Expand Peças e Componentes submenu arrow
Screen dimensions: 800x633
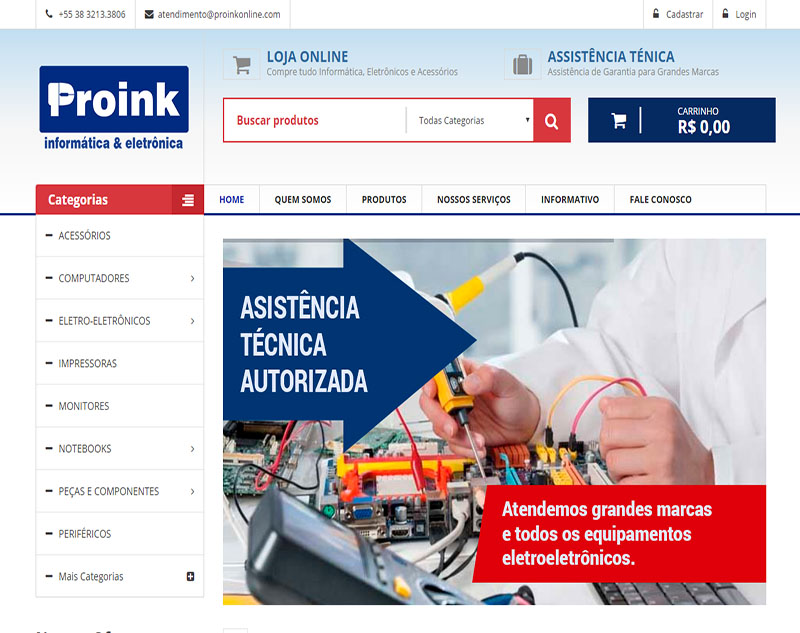[x=192, y=492]
